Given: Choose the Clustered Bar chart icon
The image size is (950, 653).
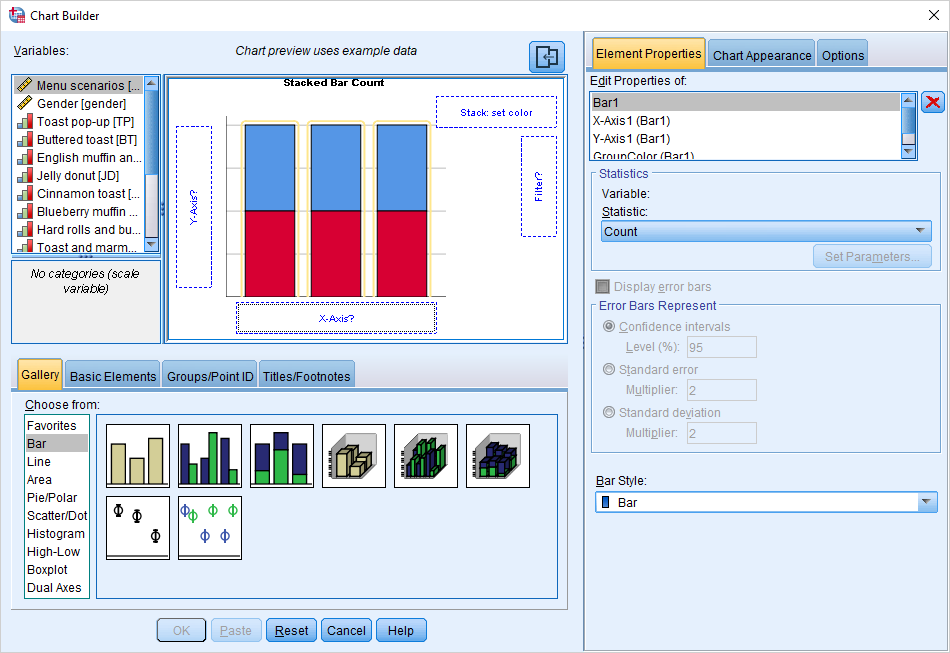Looking at the screenshot, I should [210, 456].
